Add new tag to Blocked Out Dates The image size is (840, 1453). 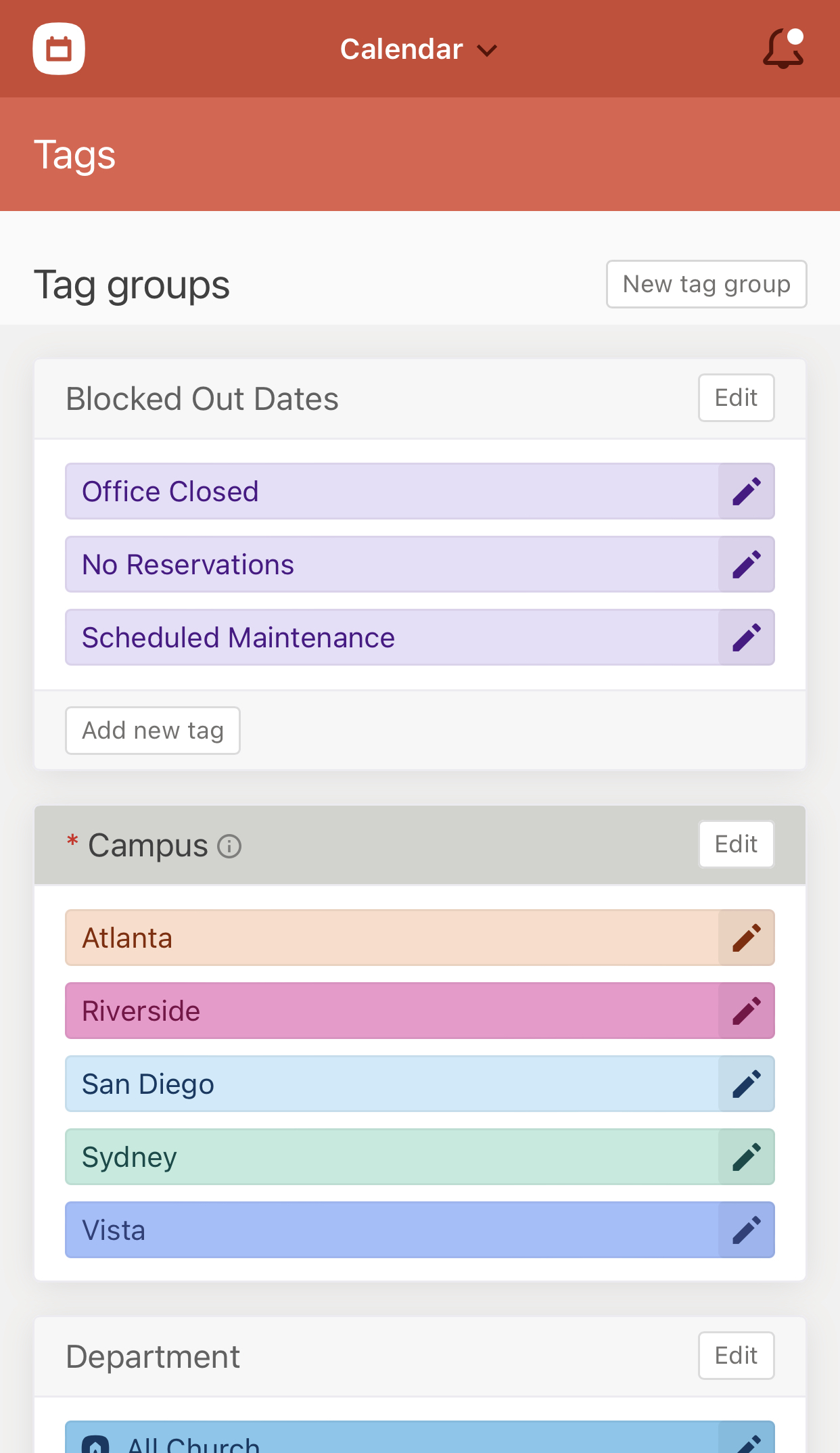[x=153, y=731]
